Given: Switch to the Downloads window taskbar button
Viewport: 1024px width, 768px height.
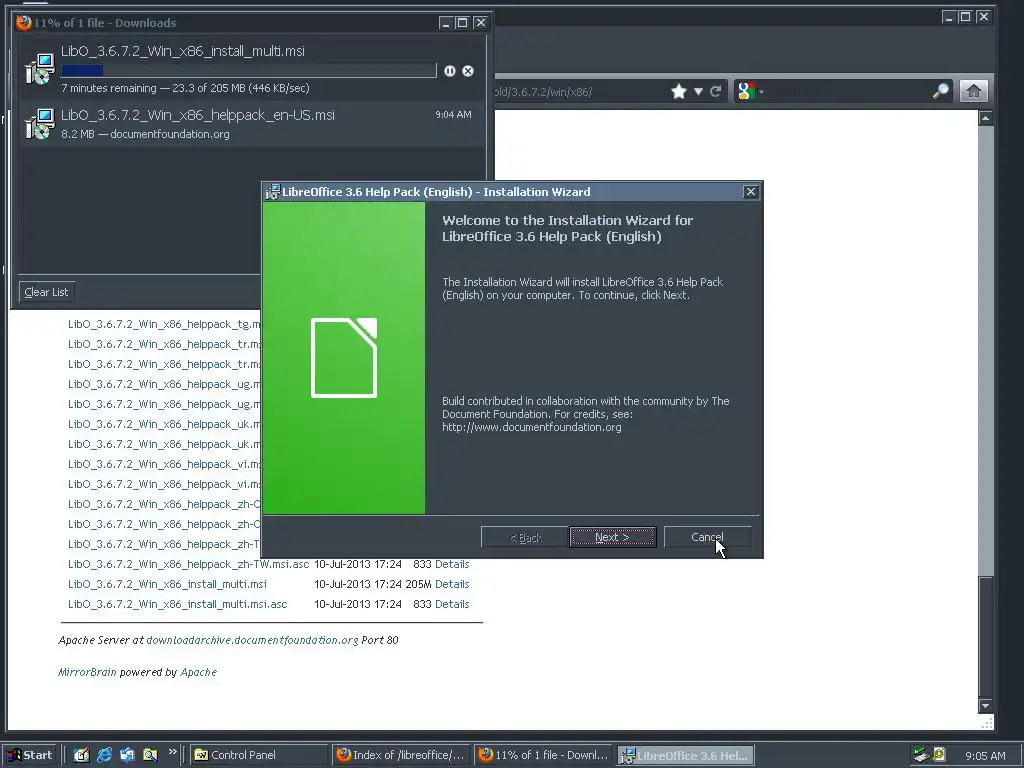Looking at the screenshot, I should click(x=543, y=755).
